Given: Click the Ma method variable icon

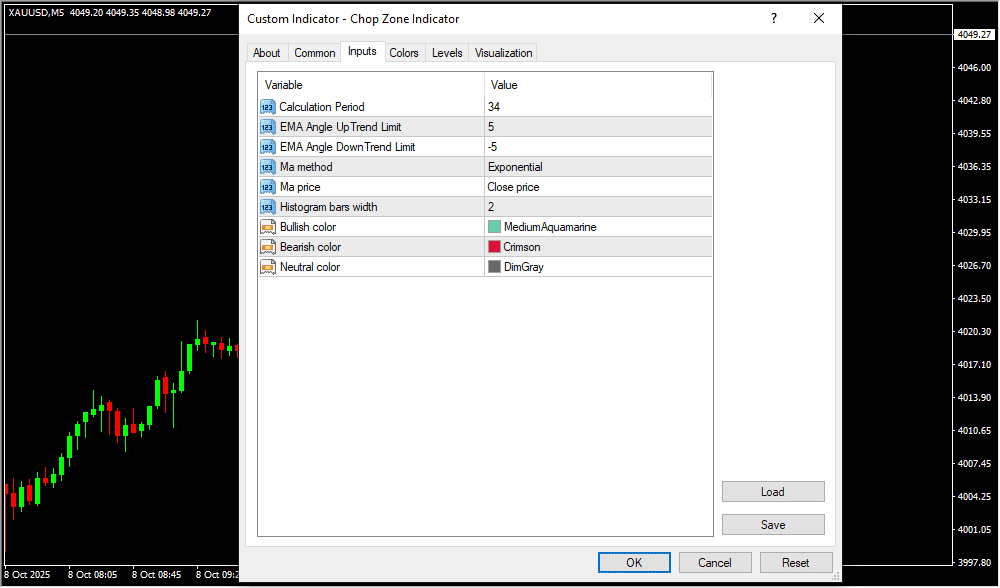Looking at the screenshot, I should pyautogui.click(x=267, y=167).
